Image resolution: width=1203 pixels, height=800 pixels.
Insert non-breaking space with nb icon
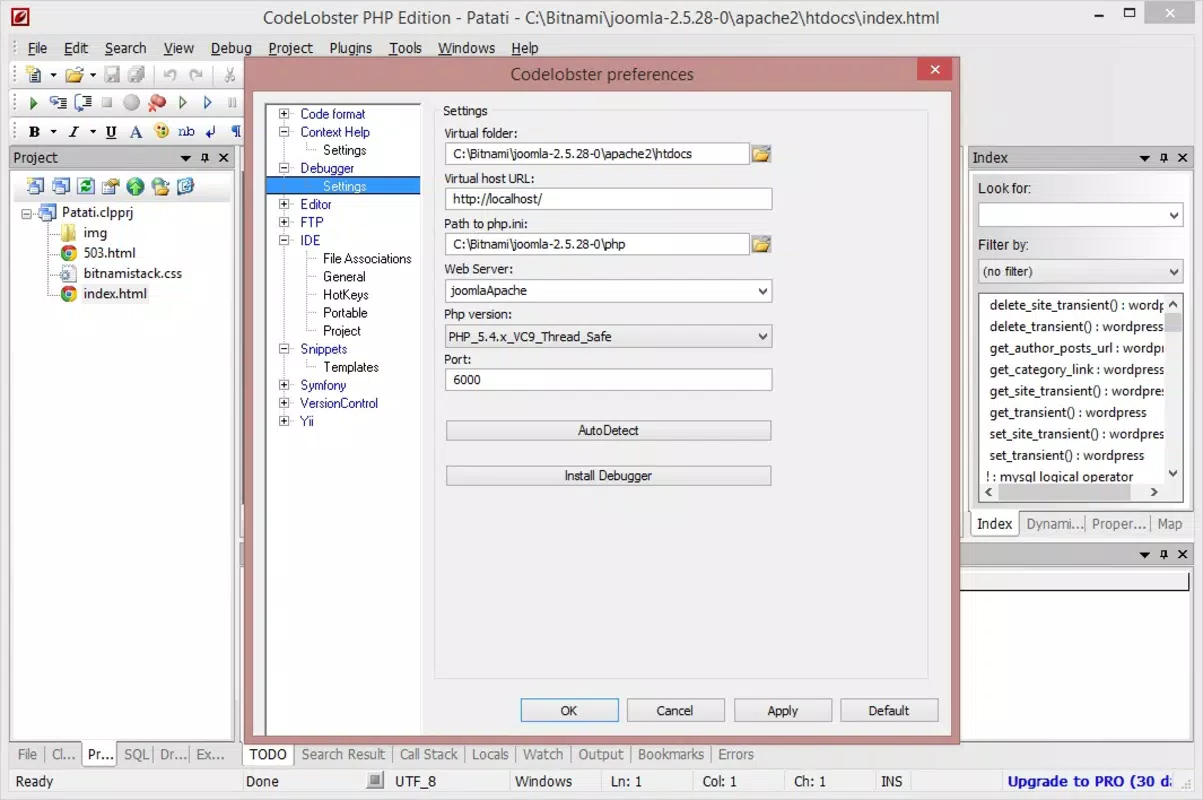(186, 132)
